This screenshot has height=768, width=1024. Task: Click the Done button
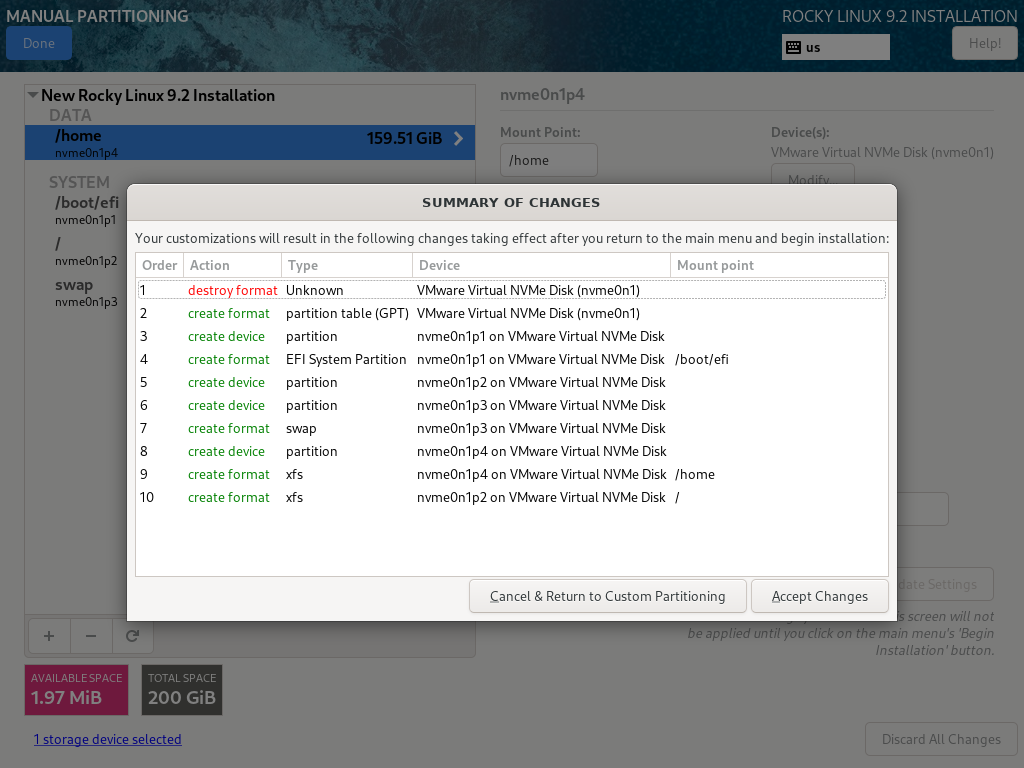pos(39,44)
